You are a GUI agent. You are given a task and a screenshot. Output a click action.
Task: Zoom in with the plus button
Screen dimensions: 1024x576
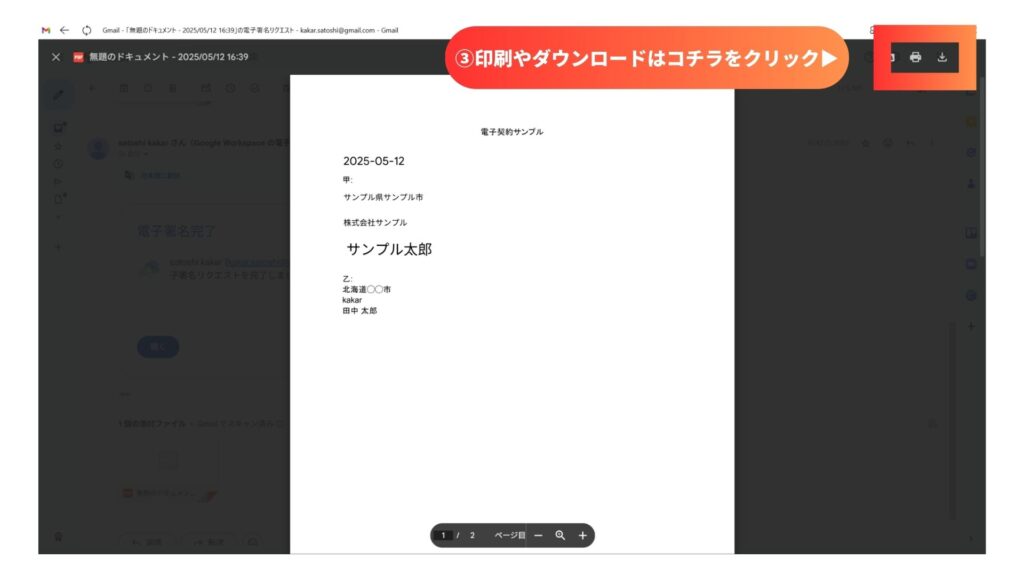tap(583, 535)
